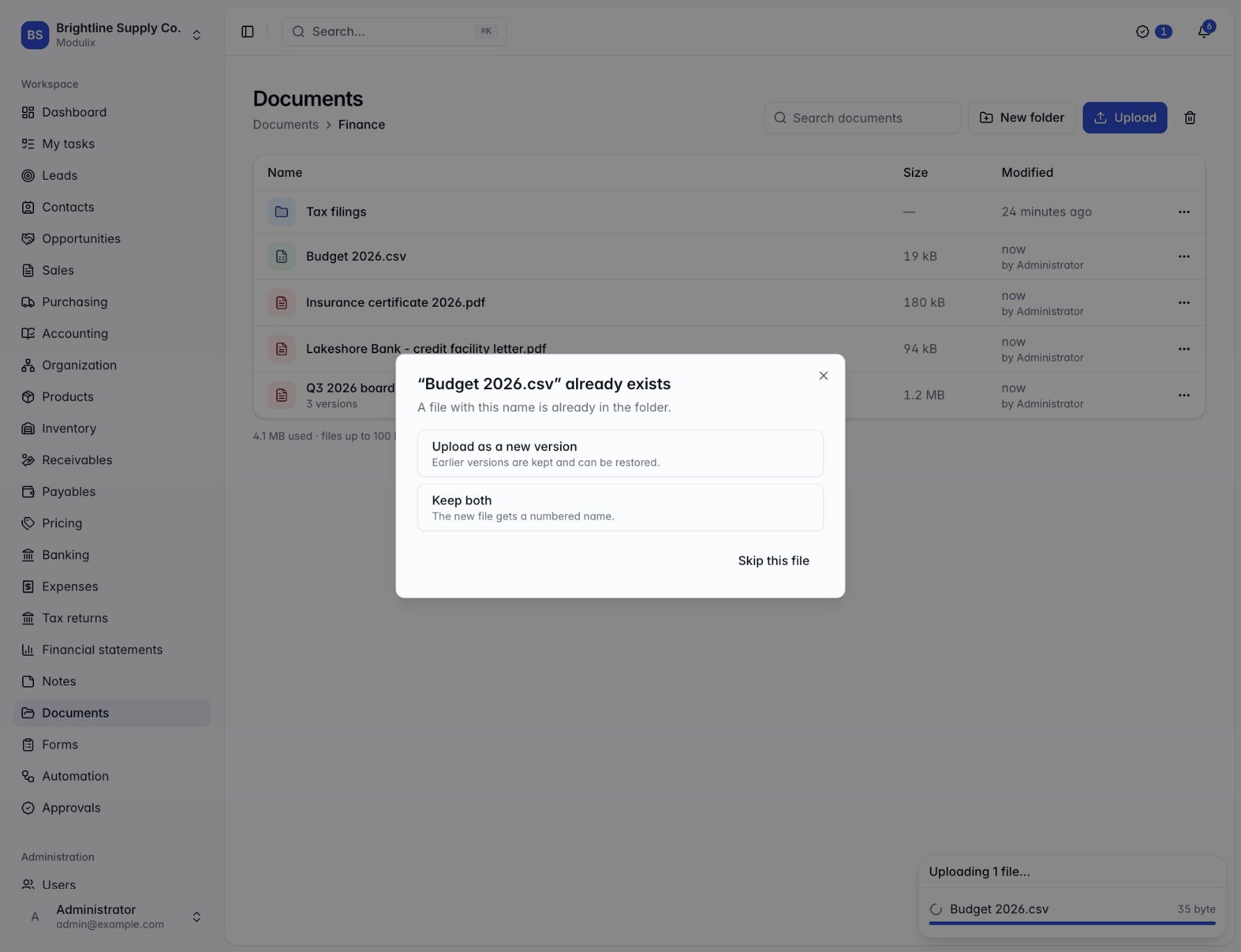Click the Name column header
Viewport: 1241px width, 952px height.
coord(285,173)
